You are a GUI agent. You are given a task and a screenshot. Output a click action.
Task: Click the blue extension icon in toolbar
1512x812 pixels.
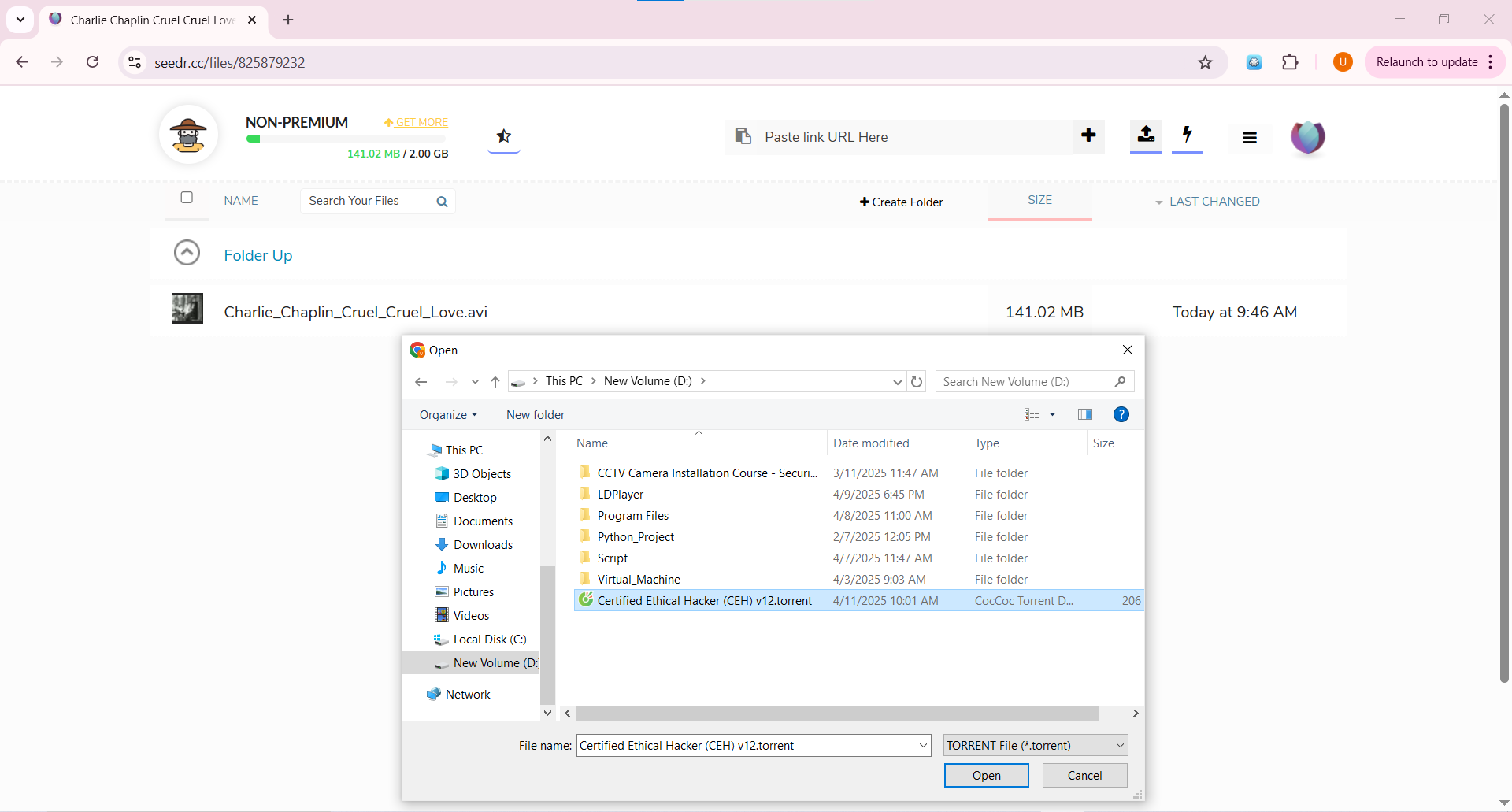(1254, 62)
